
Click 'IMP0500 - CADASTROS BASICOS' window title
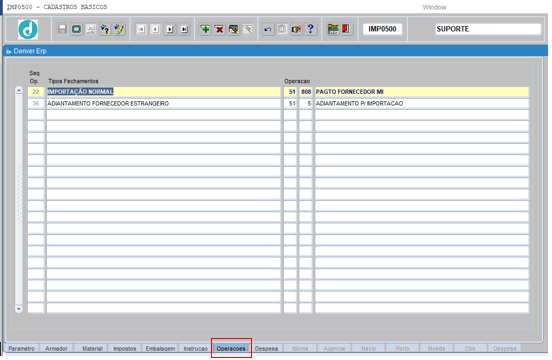pos(57,7)
